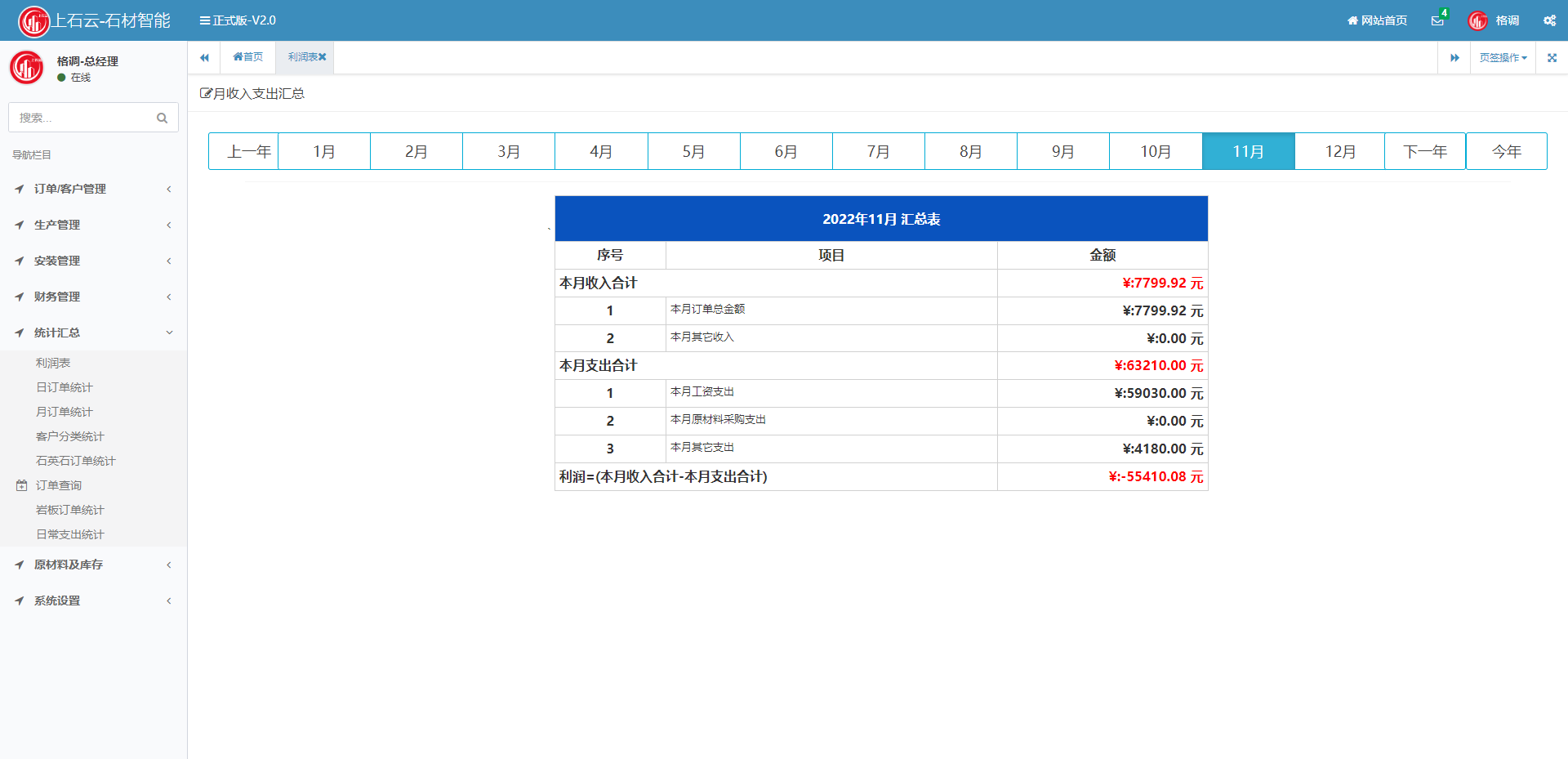This screenshot has width=1568, height=759.
Task: Click the search magnifier icon in sidebar
Action: (x=162, y=118)
